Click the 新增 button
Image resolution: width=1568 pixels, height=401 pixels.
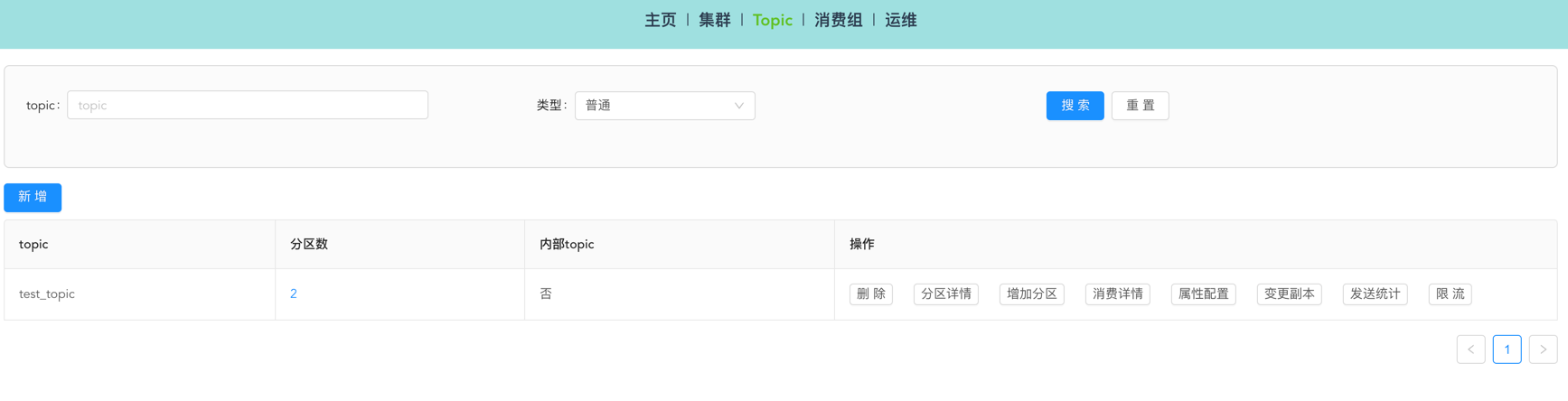coord(33,197)
